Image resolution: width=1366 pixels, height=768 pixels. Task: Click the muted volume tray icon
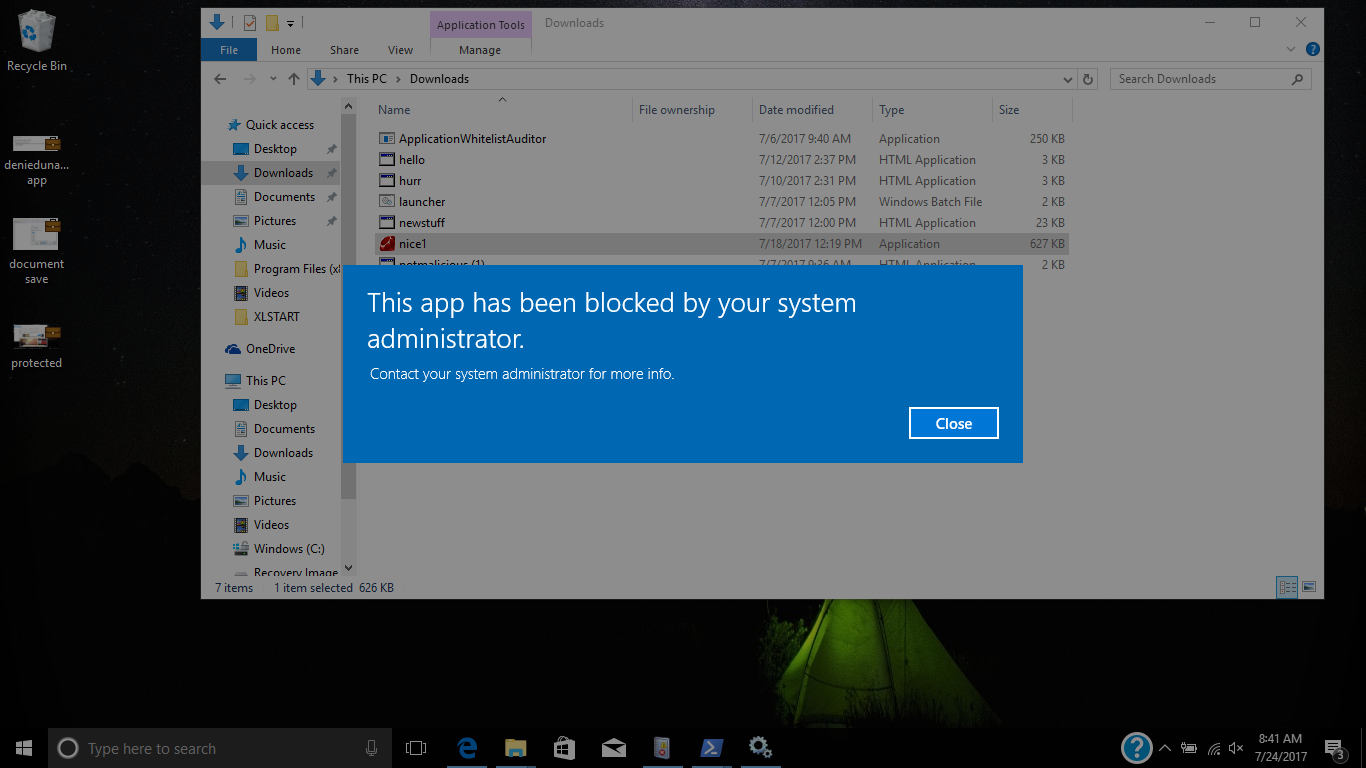pos(1237,748)
